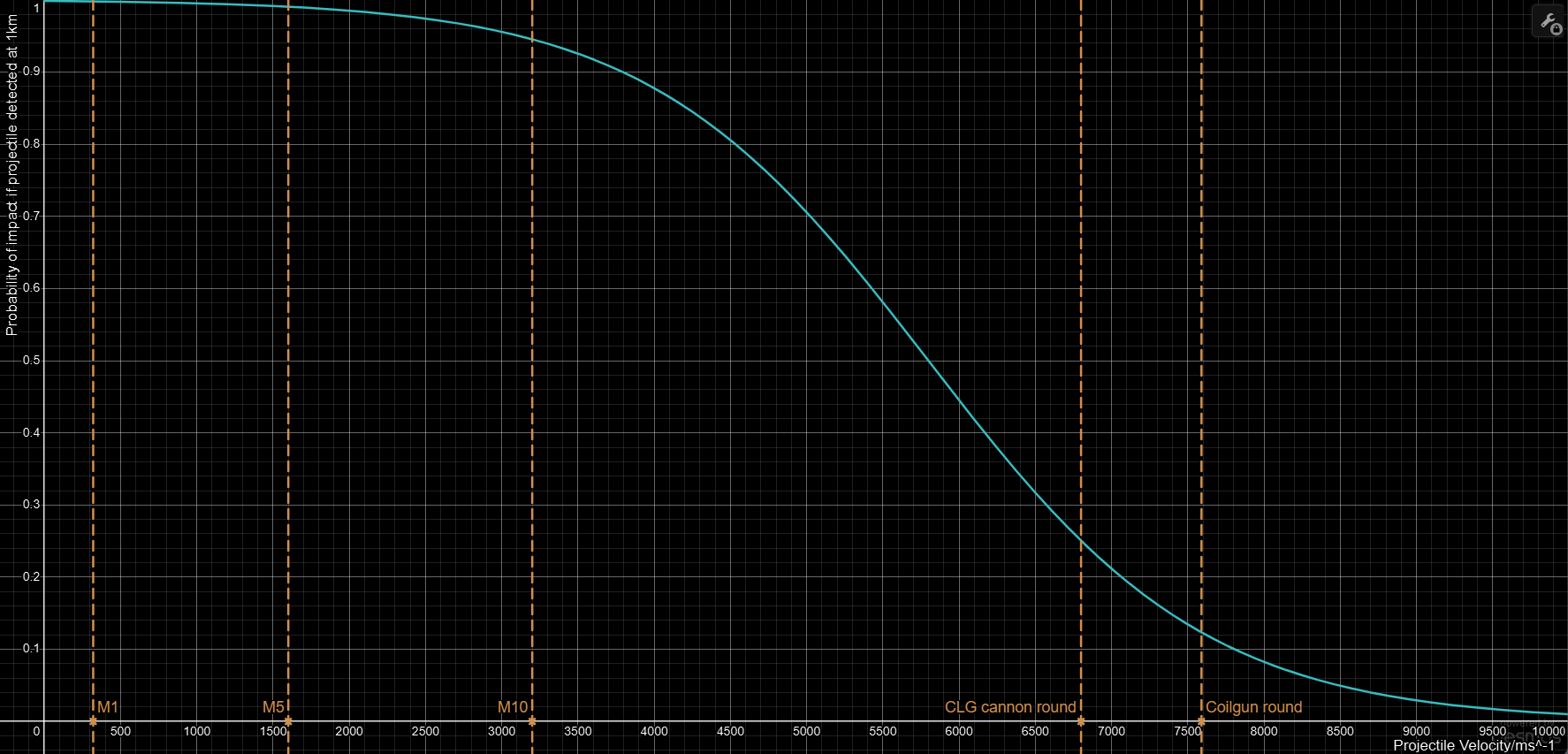The height and width of the screenshot is (754, 1568).
Task: Click the y-axis tick label 0.1
Action: 32,648
